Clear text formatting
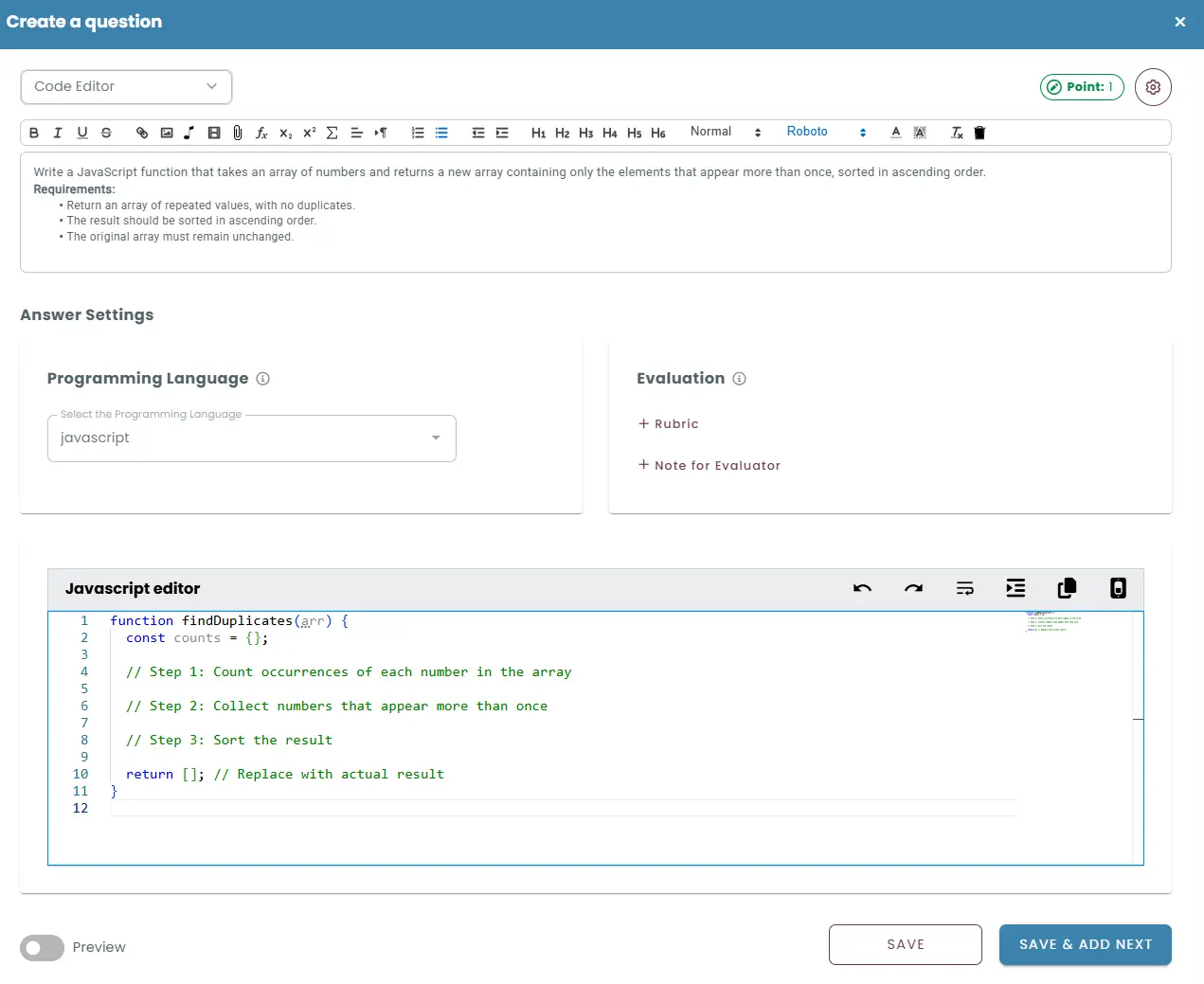The image size is (1204, 984). (x=957, y=133)
